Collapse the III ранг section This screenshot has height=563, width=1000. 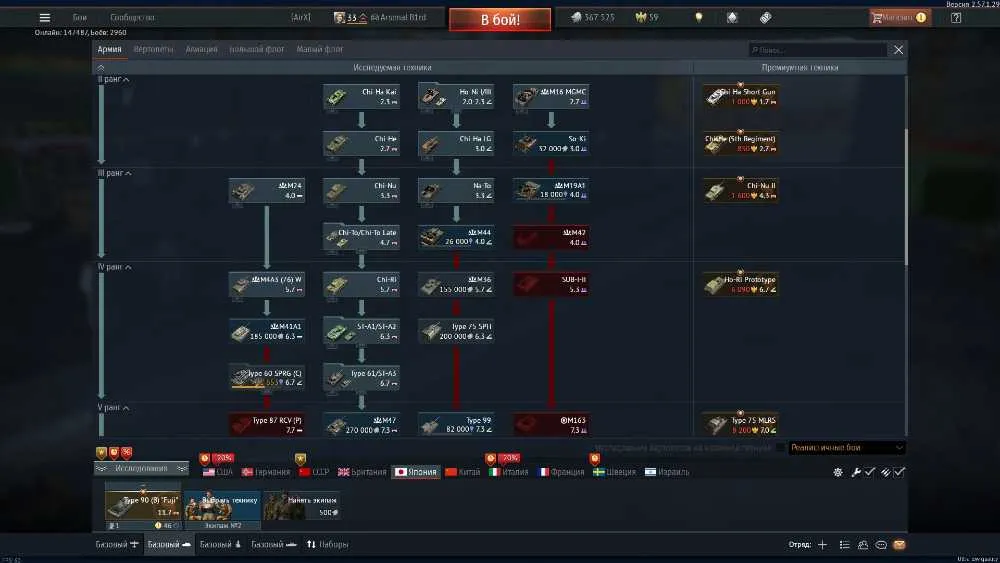tap(114, 173)
